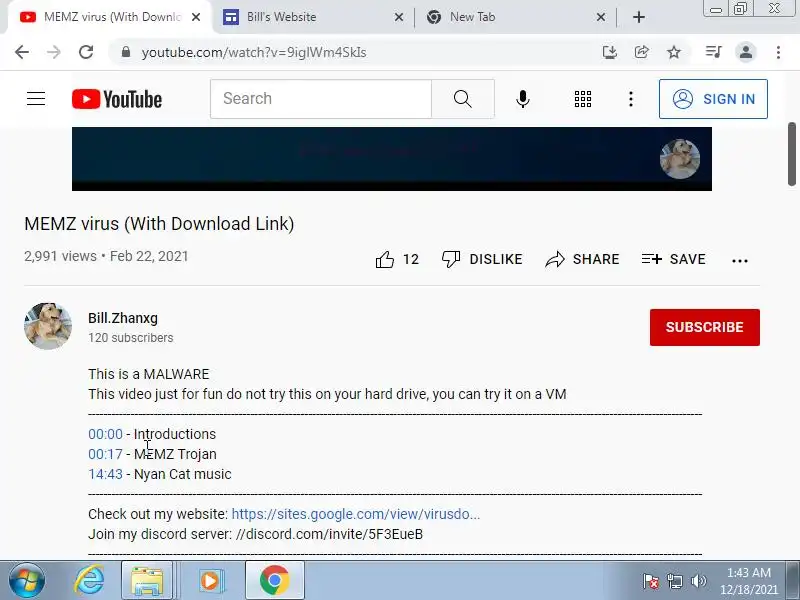
Task: Click Chrome icon in taskbar
Action: 274,581
